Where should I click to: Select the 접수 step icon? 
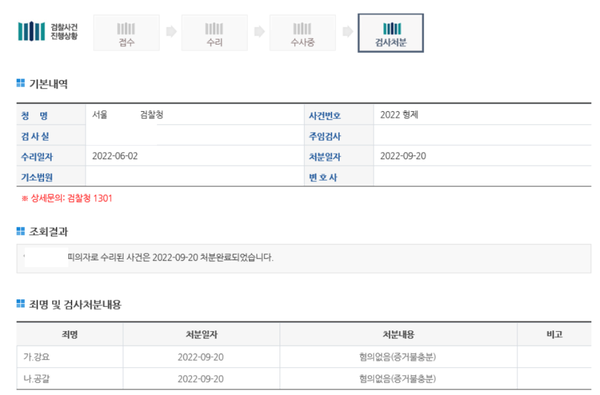click(x=126, y=33)
